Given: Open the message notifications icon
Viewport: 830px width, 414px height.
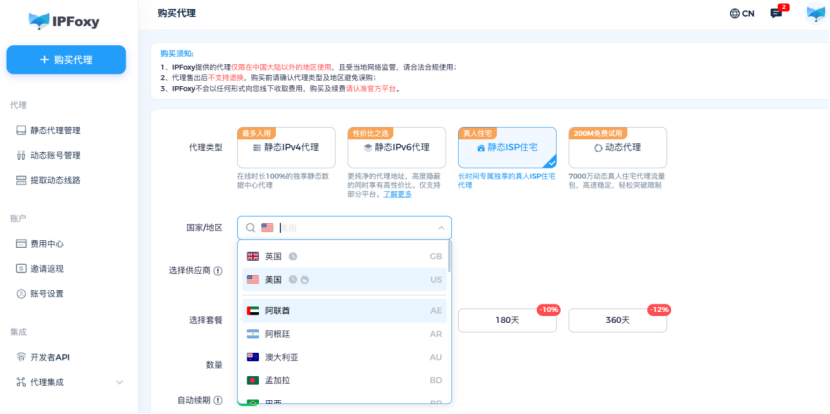Looking at the screenshot, I should click(x=776, y=14).
